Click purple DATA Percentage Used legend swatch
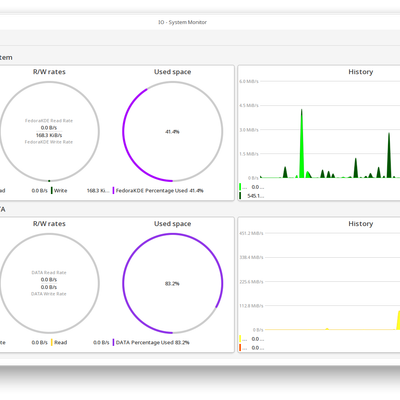Image resolution: width=400 pixels, height=400 pixels. (113, 342)
